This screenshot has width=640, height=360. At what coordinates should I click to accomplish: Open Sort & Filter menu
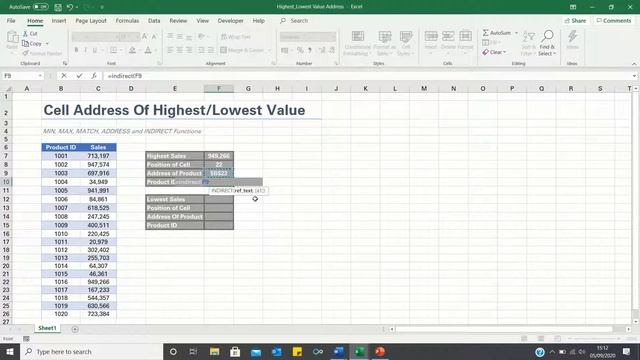pos(528,43)
